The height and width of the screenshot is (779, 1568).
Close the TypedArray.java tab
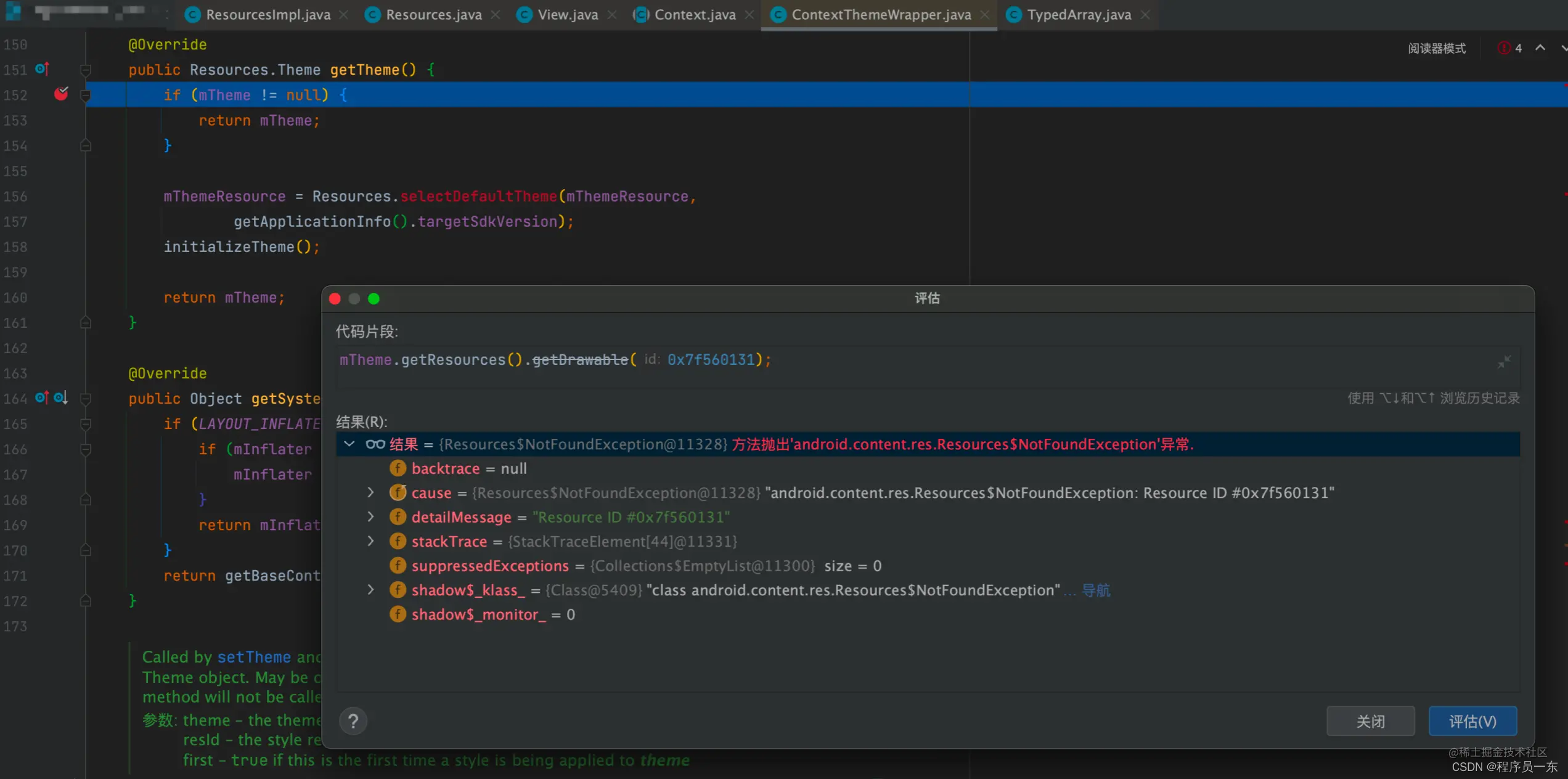point(1145,15)
